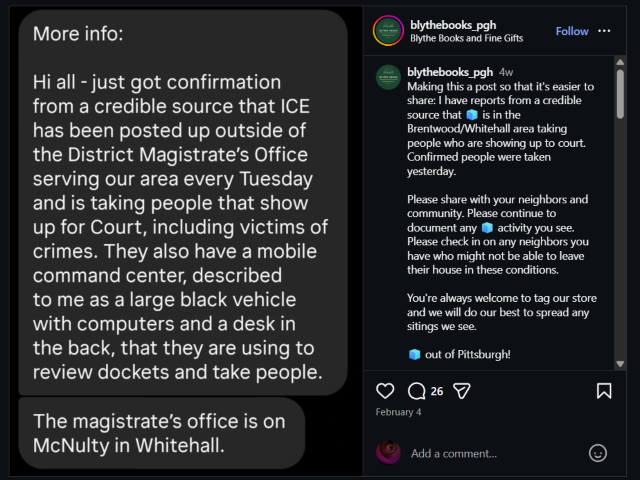
Task: Open comments via the speech bubble icon
Action: pos(416,391)
